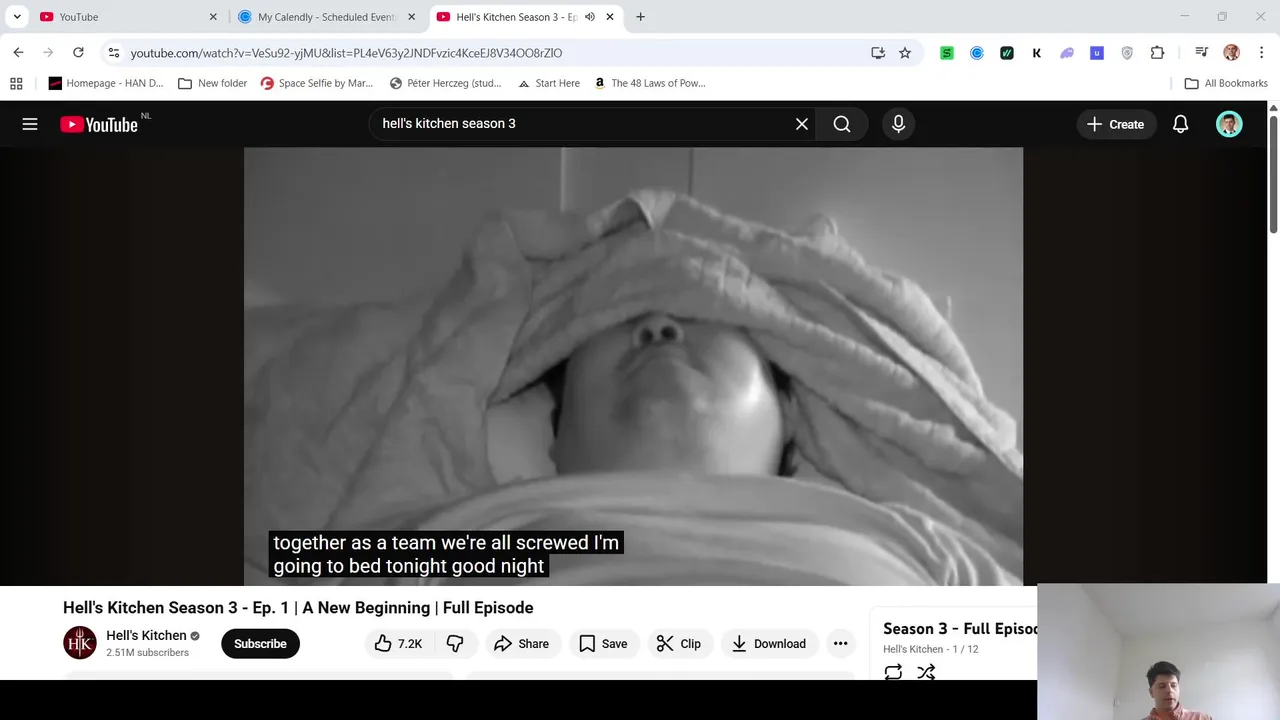Start voice search with microphone icon
1280x720 pixels.
[x=898, y=124]
